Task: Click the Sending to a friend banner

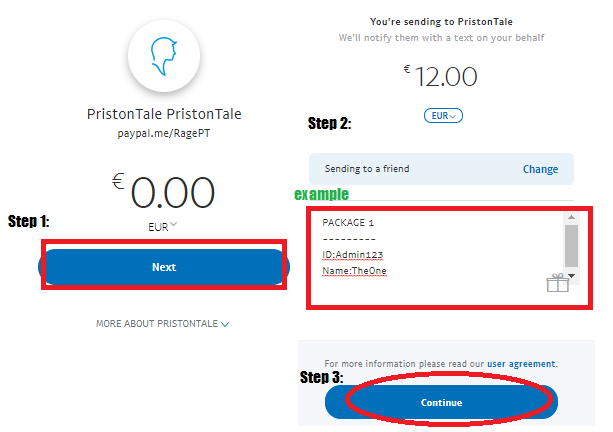Action: 441,169
